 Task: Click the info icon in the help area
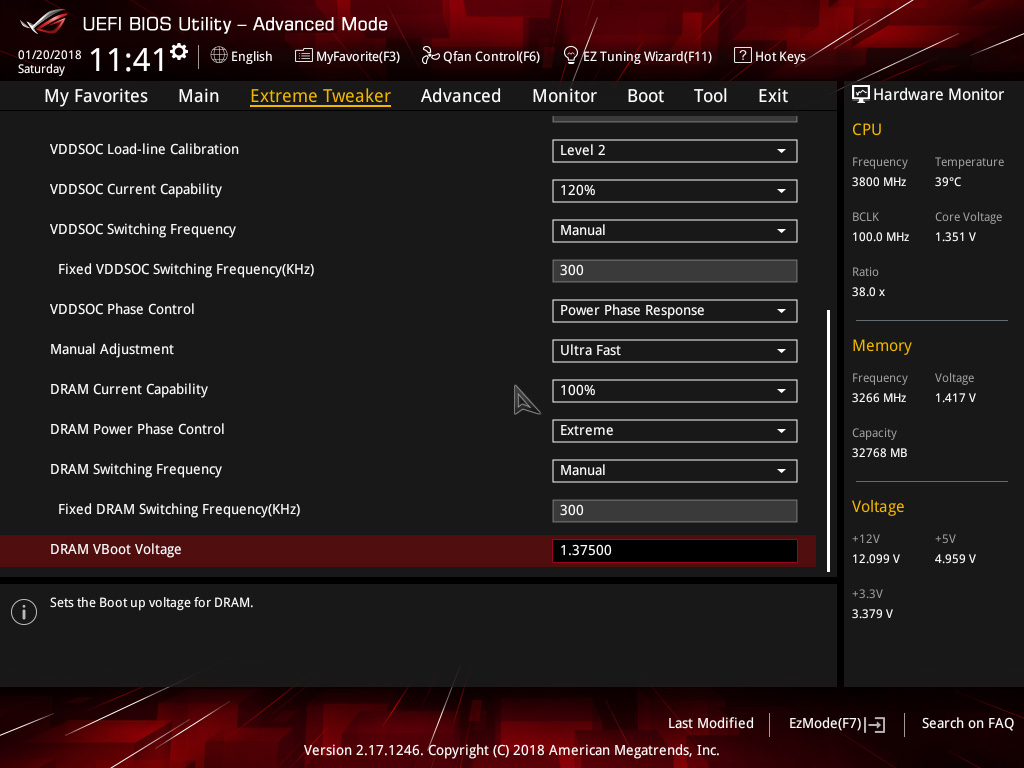click(24, 612)
